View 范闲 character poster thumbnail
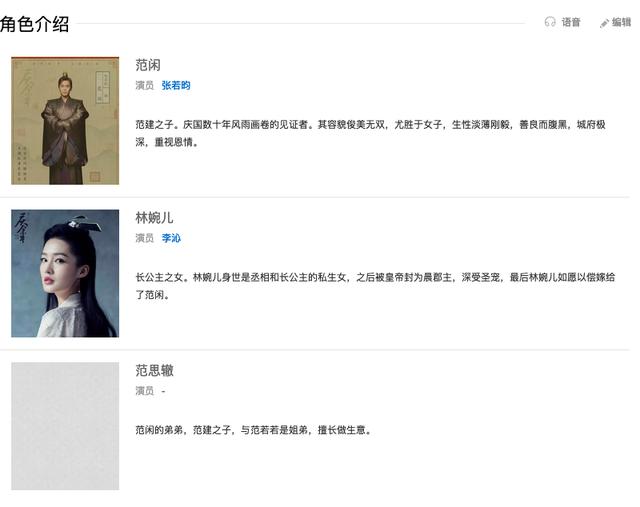The width and height of the screenshot is (640, 507). pos(65,121)
